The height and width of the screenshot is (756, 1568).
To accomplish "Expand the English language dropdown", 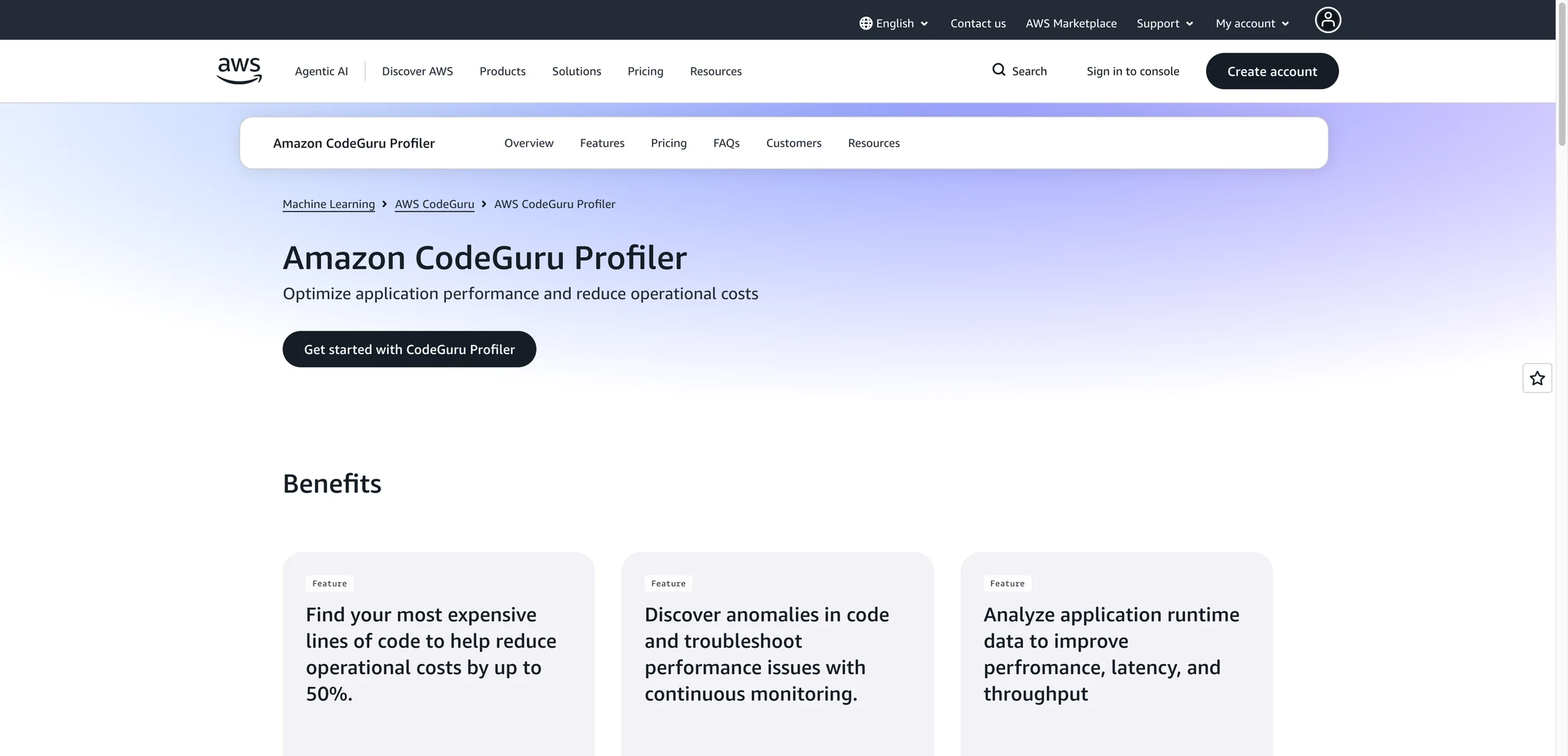I will [894, 24].
